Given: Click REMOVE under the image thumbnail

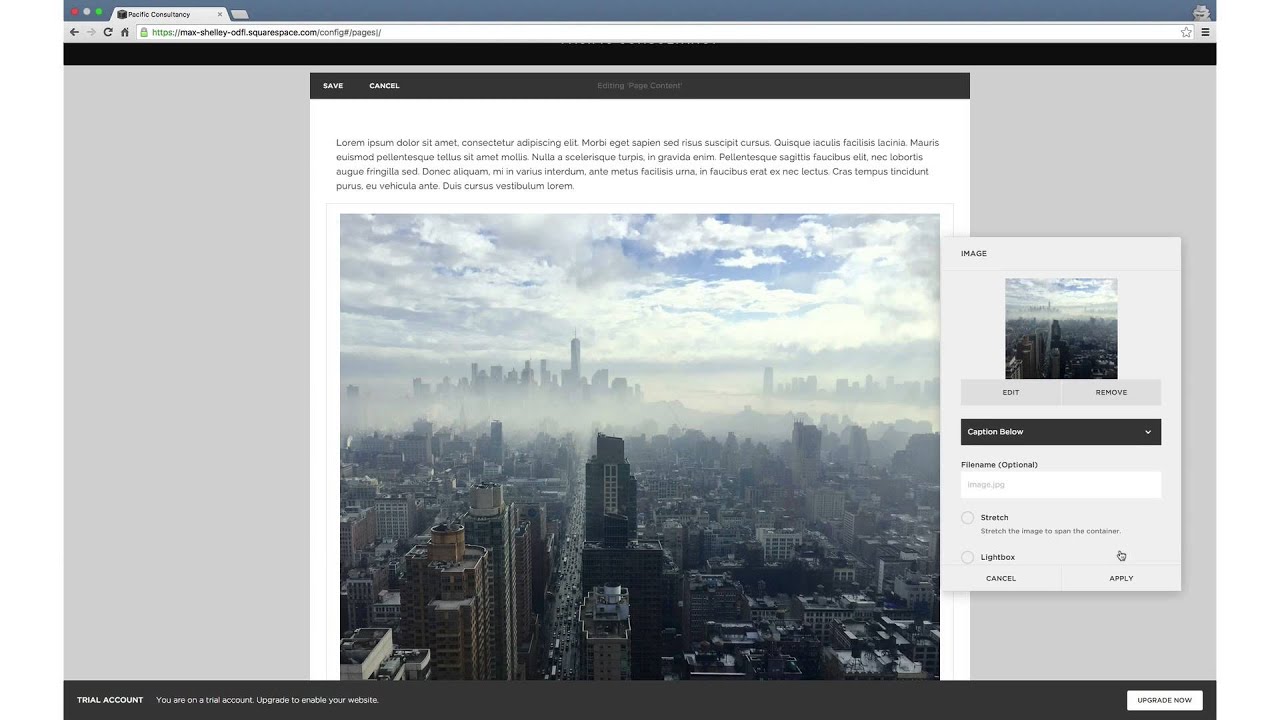Looking at the screenshot, I should click(x=1111, y=392).
